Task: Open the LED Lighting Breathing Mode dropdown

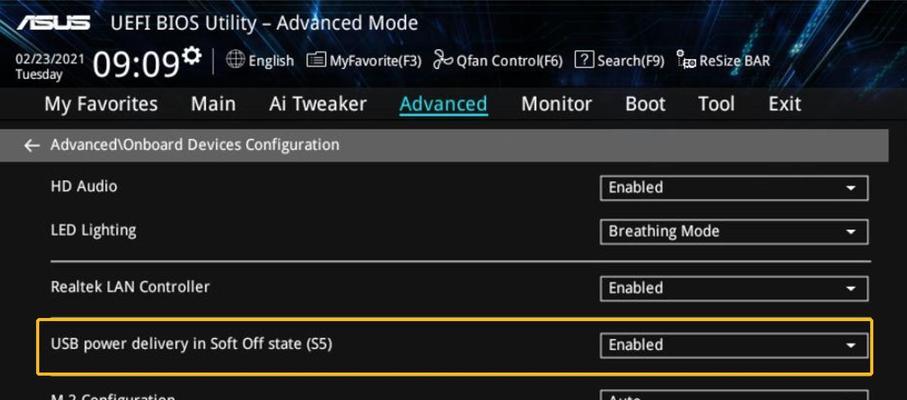Action: [x=734, y=231]
